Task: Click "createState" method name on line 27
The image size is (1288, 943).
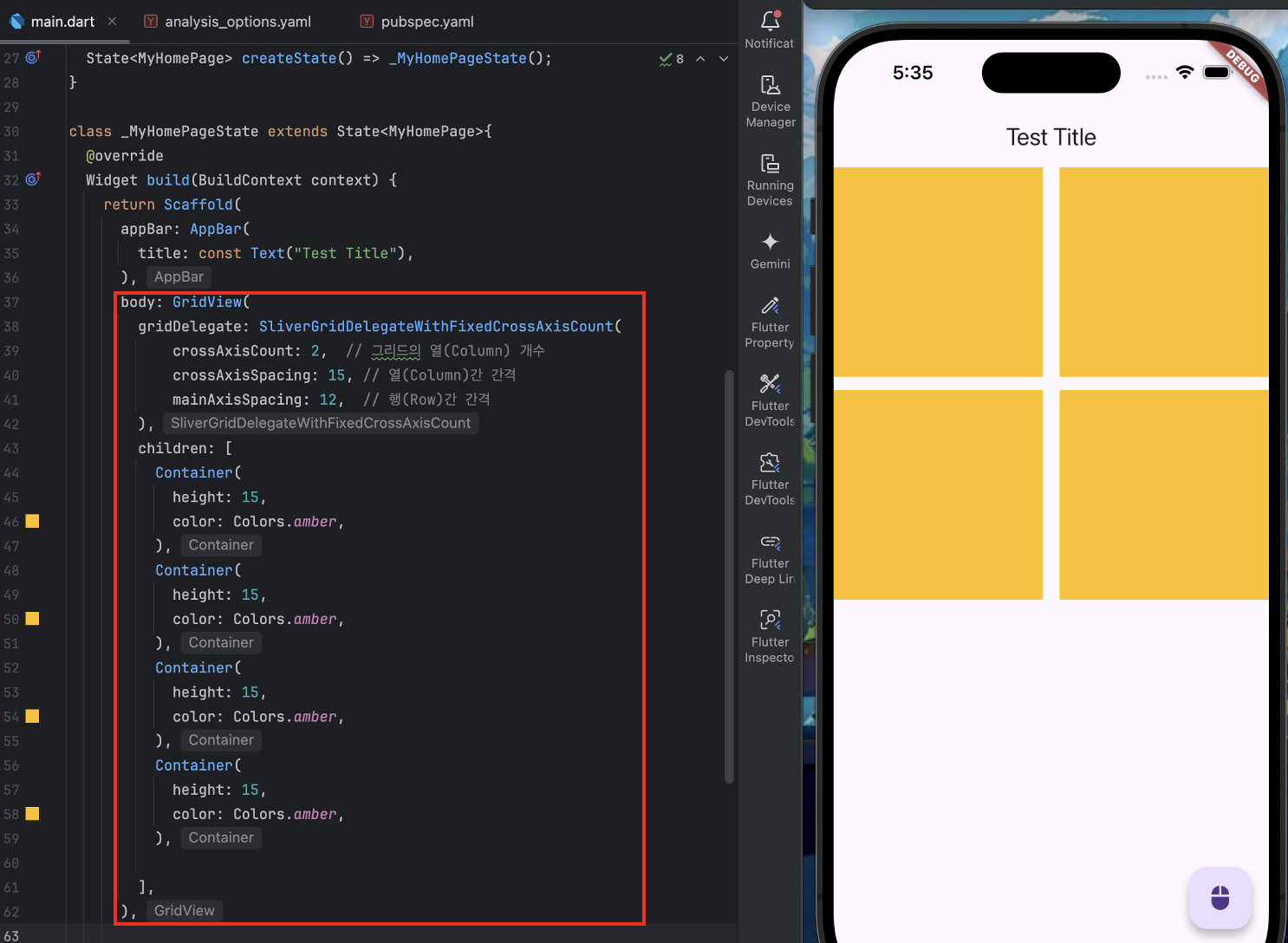Action: (289, 58)
